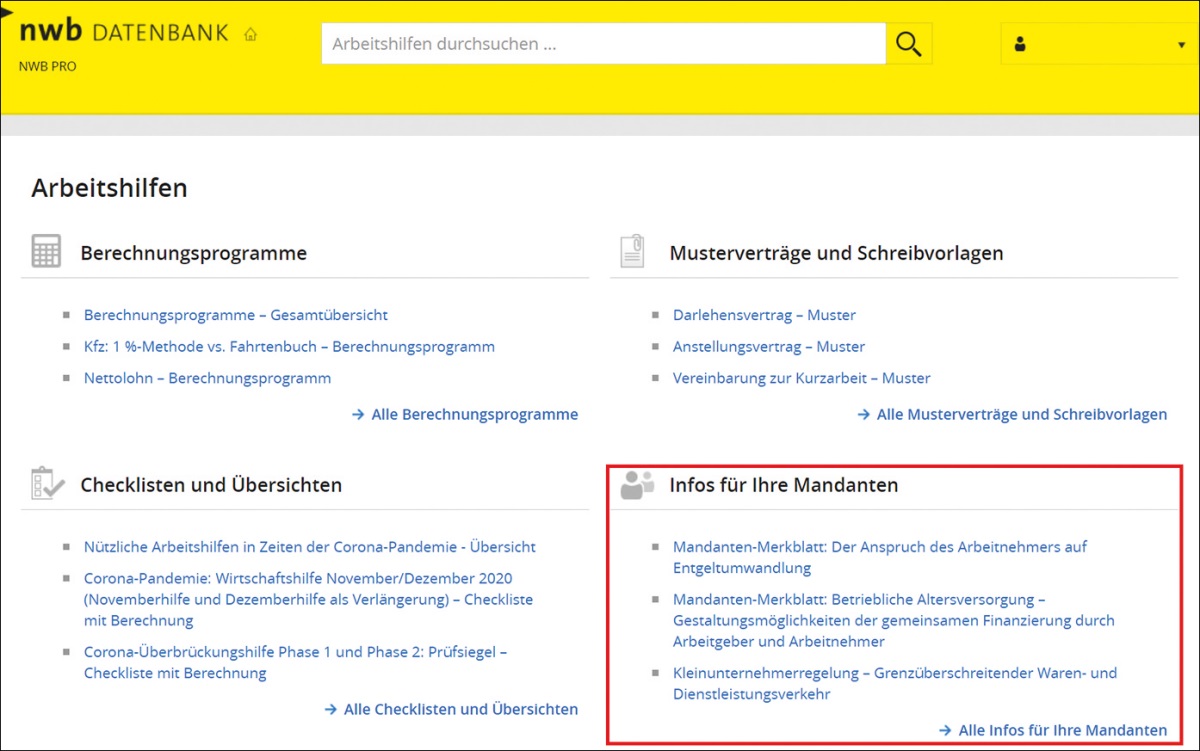Expand the user account dropdown arrow
1200x751 pixels.
pos(1180,46)
